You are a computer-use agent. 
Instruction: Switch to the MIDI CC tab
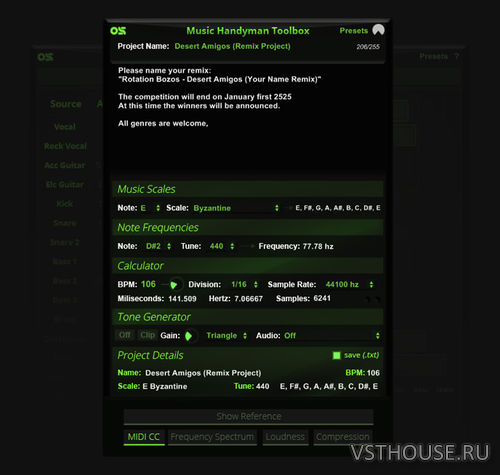click(144, 437)
